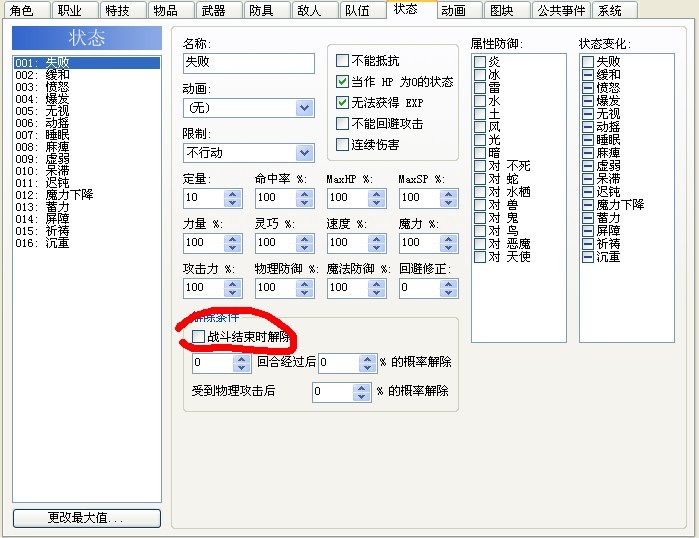Go to the 武器 tab
The height and width of the screenshot is (538, 699).
[219, 10]
